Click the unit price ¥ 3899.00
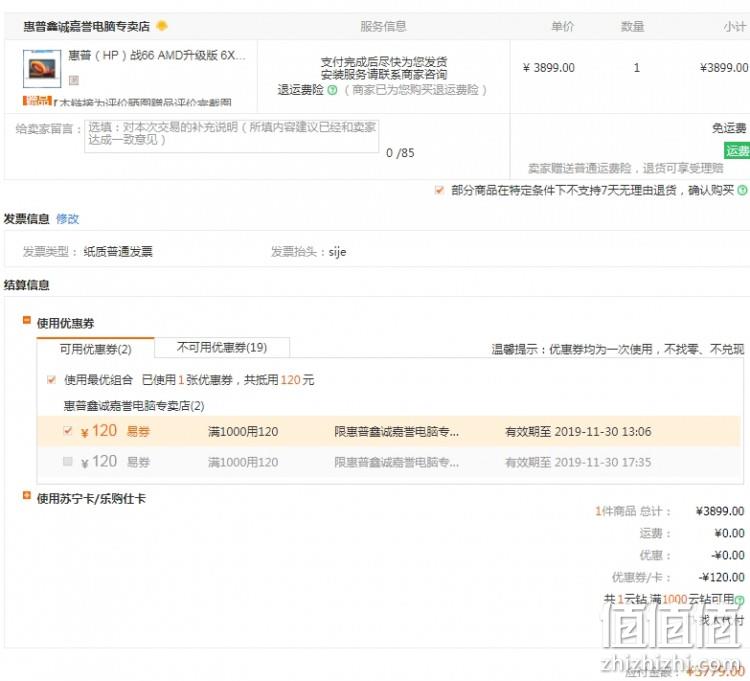The width and height of the screenshot is (750, 681). (x=549, y=68)
